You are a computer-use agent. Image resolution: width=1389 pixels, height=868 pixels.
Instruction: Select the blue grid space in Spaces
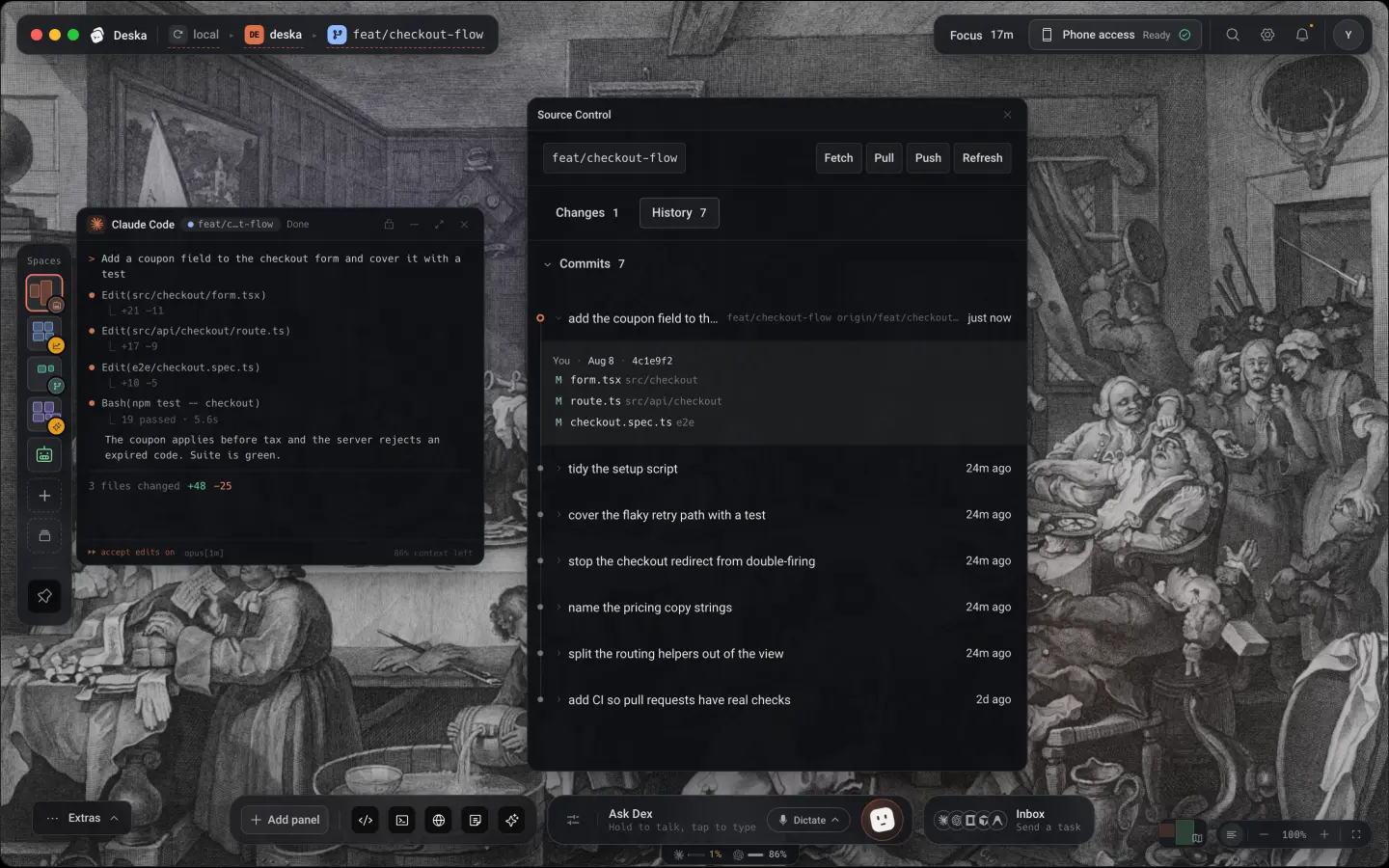coord(44,334)
